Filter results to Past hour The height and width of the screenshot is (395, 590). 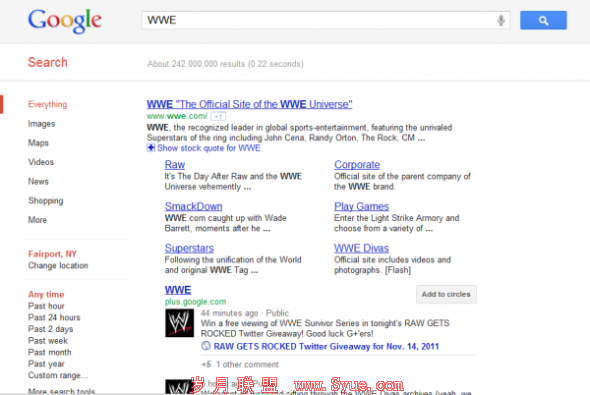(x=46, y=306)
